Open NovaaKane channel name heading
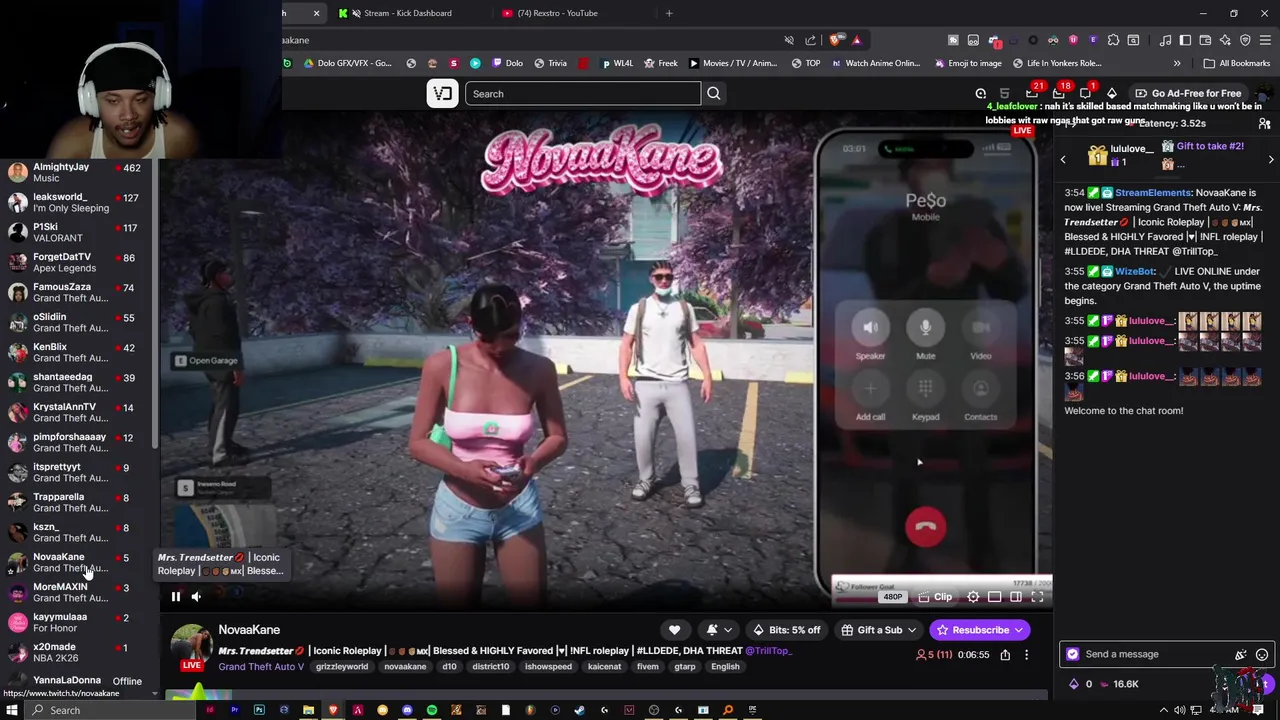The width and height of the screenshot is (1280, 720). (249, 630)
